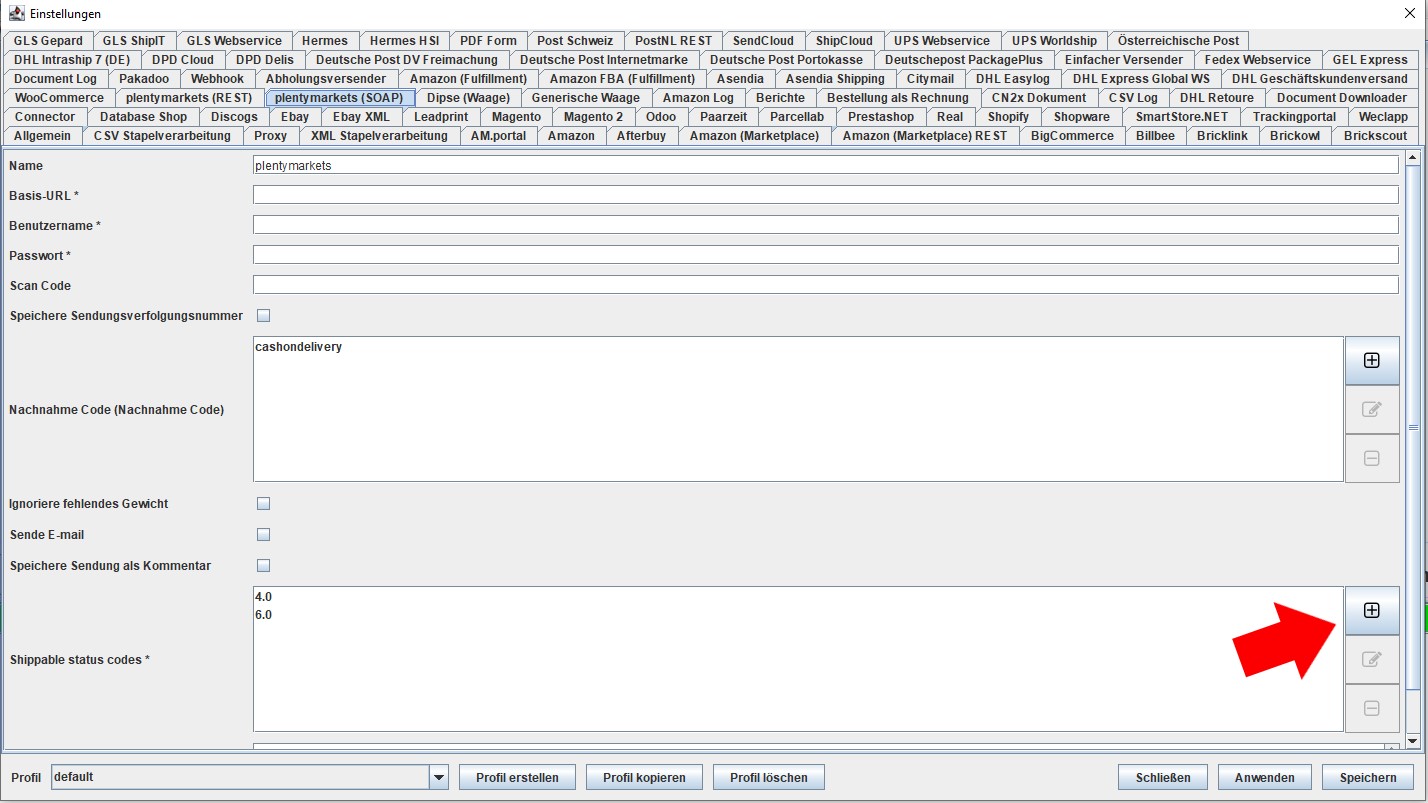Save settings with Speichern button
This screenshot has width=1428, height=803.
(1368, 777)
